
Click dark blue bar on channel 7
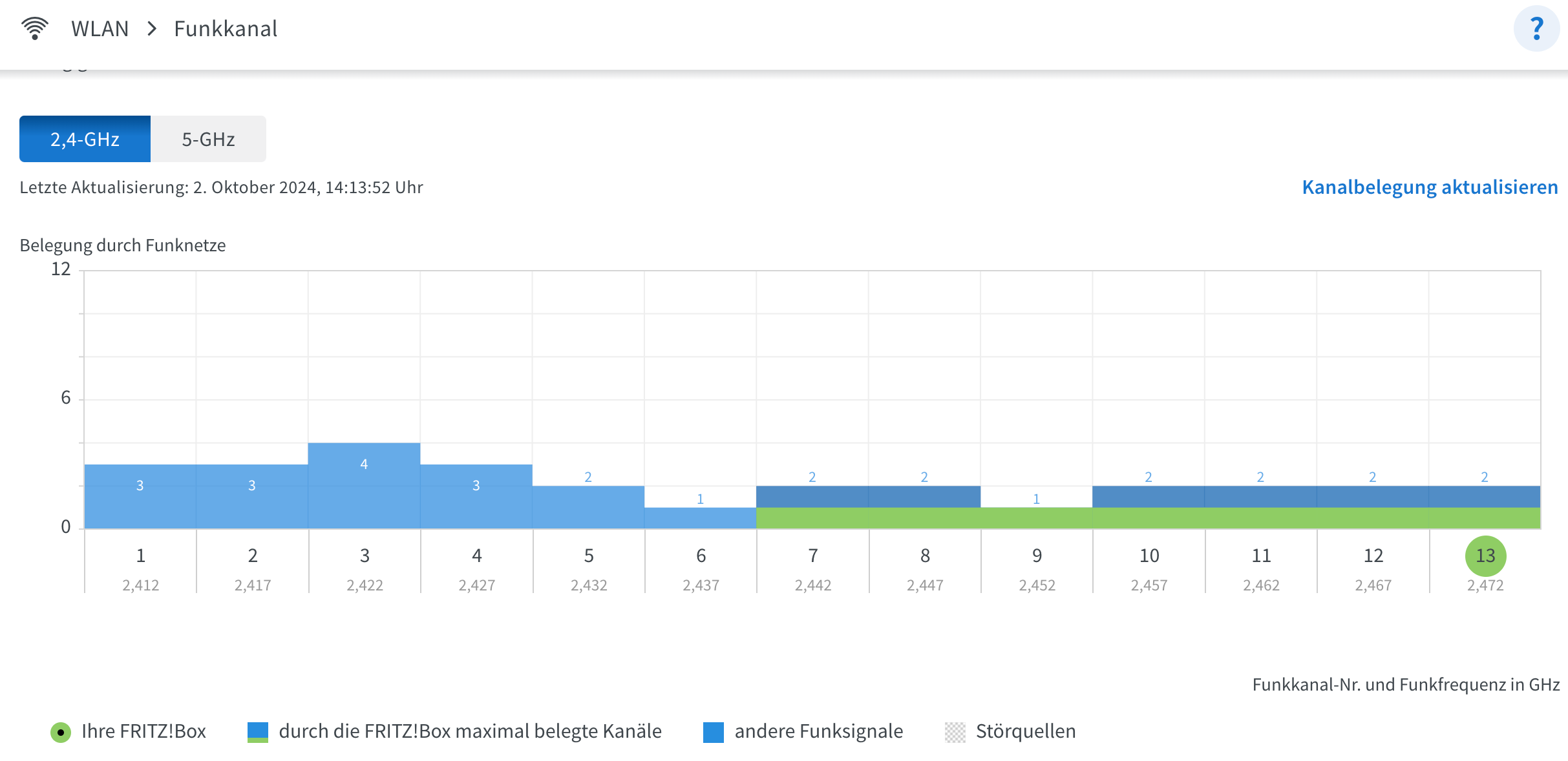click(812, 496)
